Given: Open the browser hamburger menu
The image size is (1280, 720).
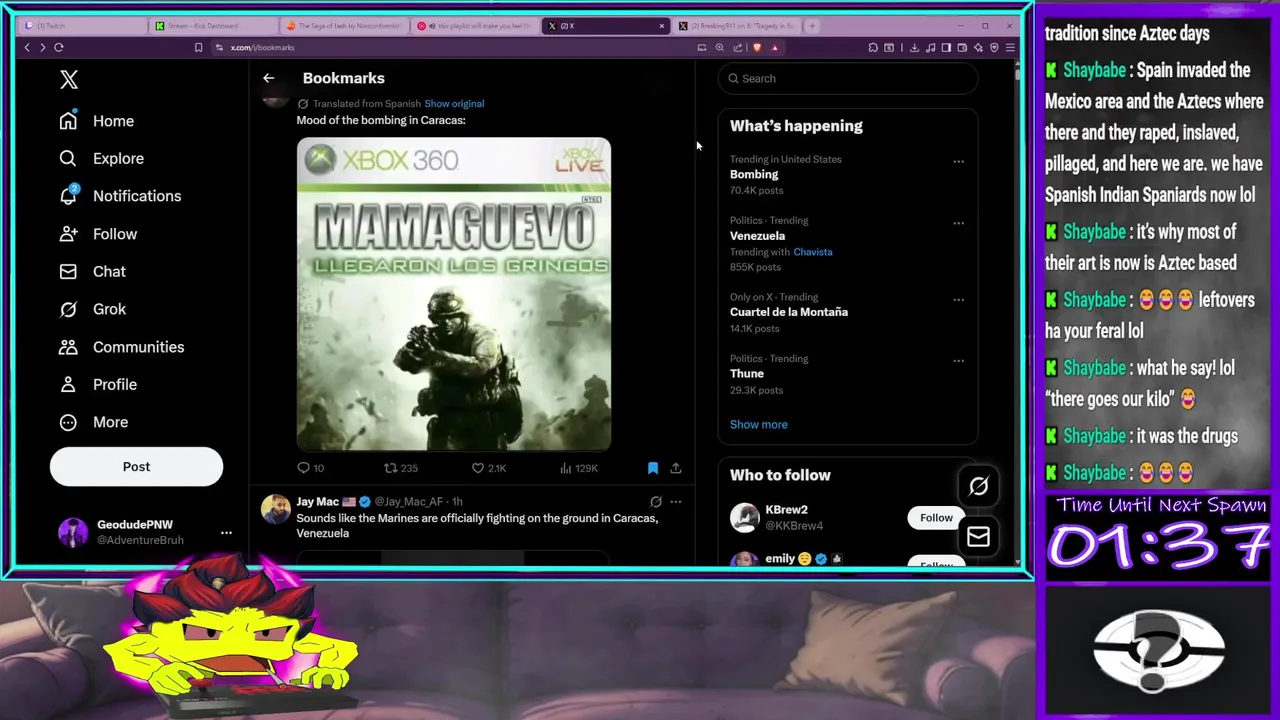Looking at the screenshot, I should point(1010,47).
